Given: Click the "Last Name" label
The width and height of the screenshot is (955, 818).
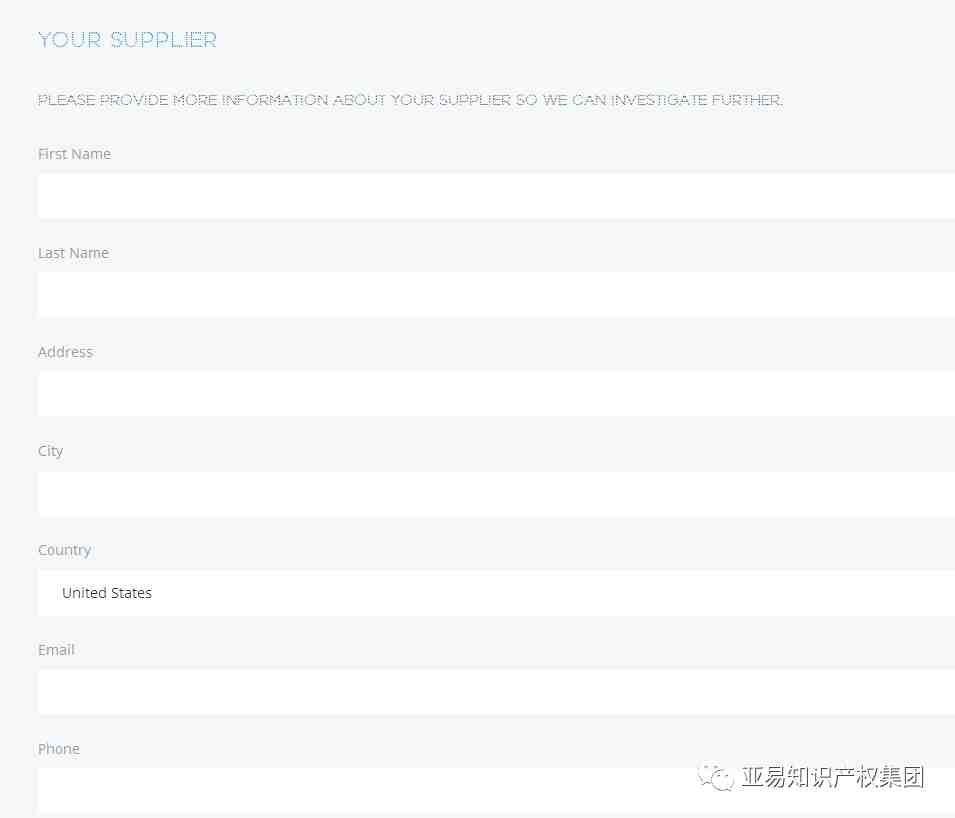Looking at the screenshot, I should pyautogui.click(x=73, y=253).
